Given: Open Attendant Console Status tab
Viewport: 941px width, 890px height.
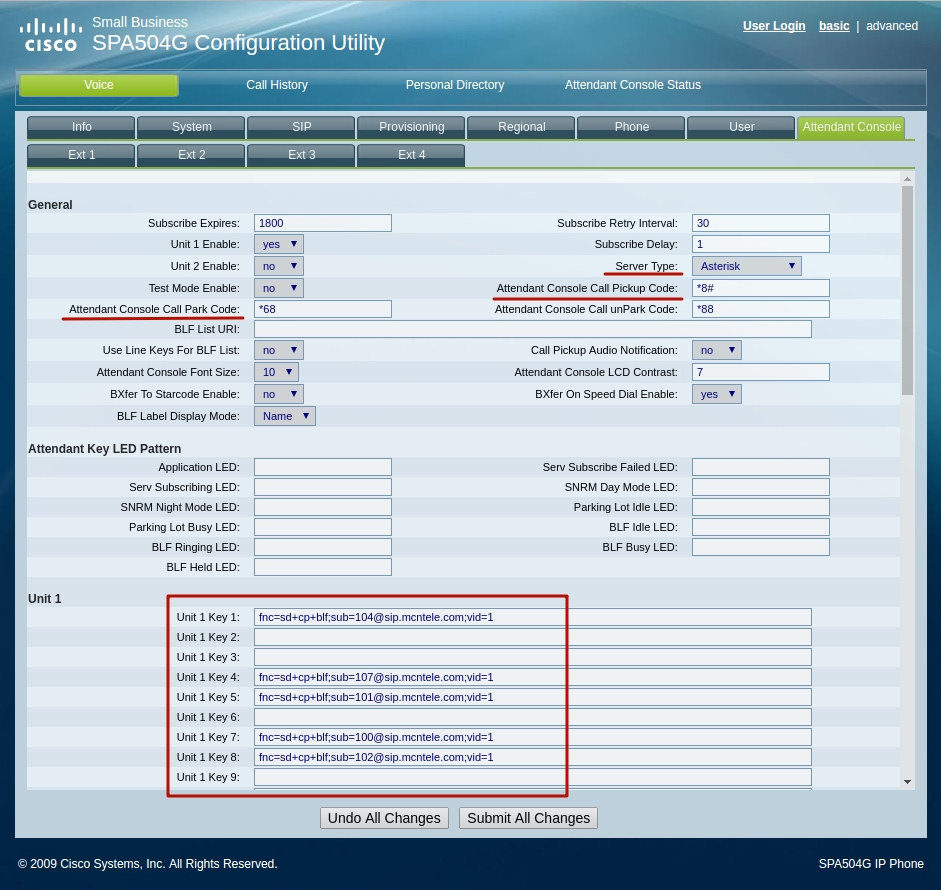Looking at the screenshot, I should tap(633, 85).
